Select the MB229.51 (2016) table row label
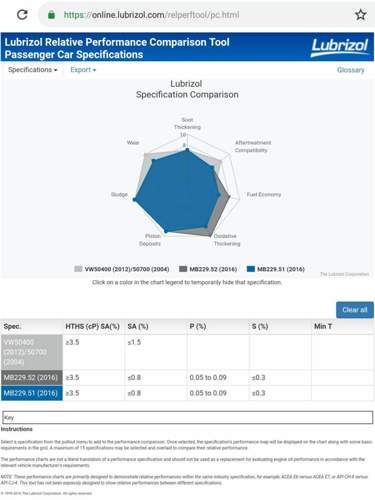Viewport: 375px width, 500px height. pos(32,393)
